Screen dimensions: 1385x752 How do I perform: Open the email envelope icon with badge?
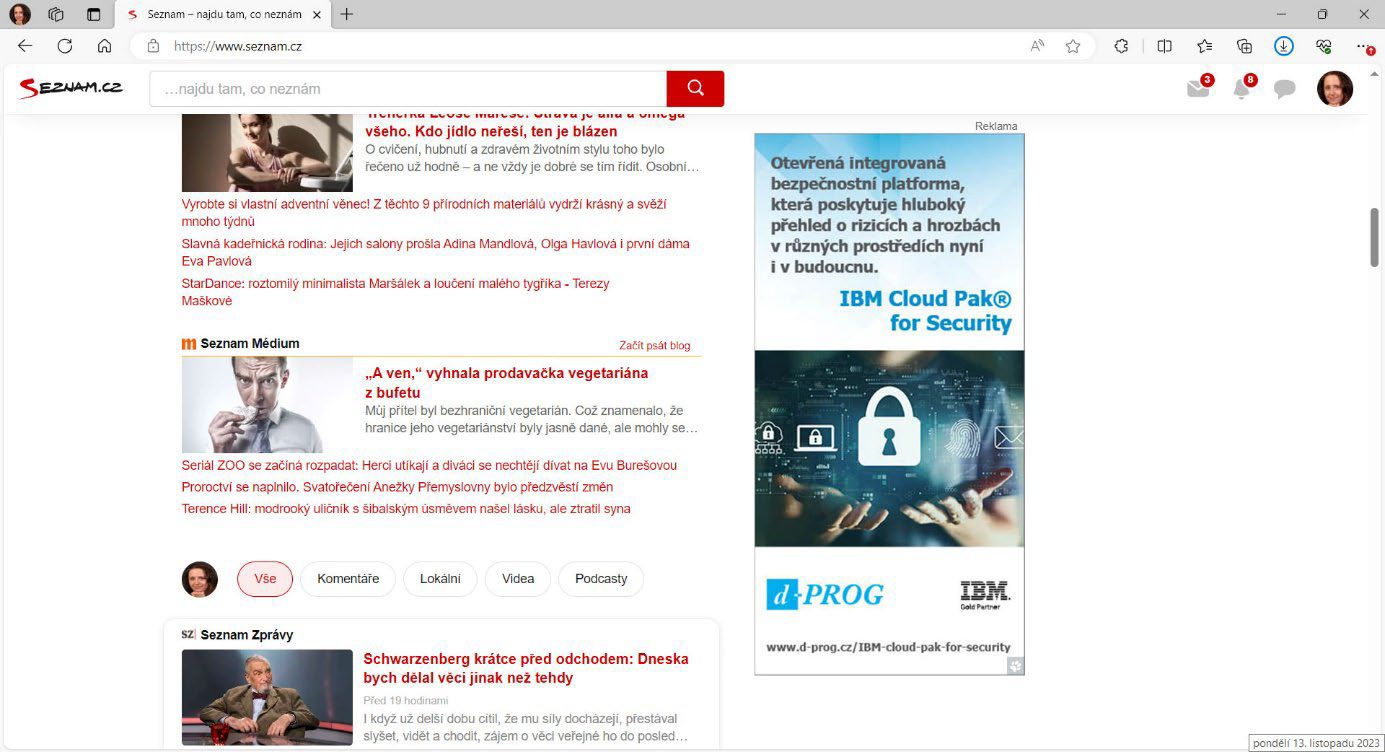point(1198,88)
